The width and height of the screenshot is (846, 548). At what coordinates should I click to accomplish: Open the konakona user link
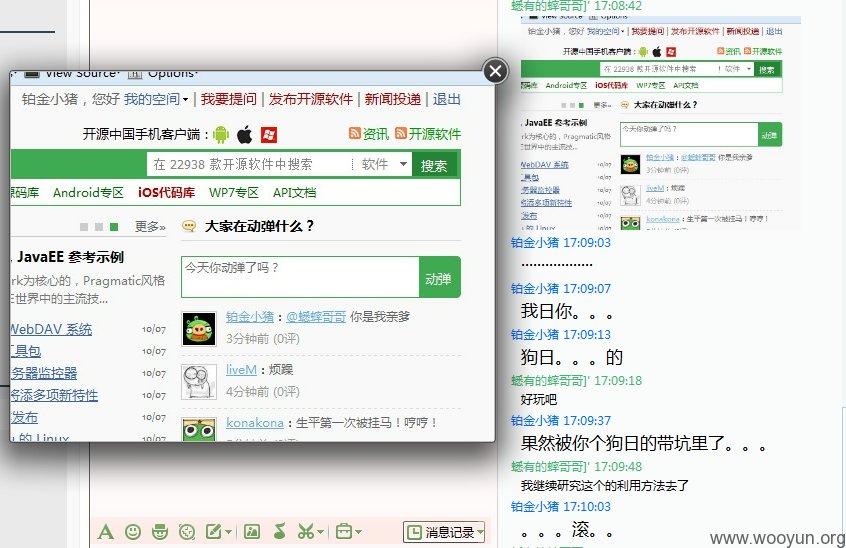coord(255,423)
